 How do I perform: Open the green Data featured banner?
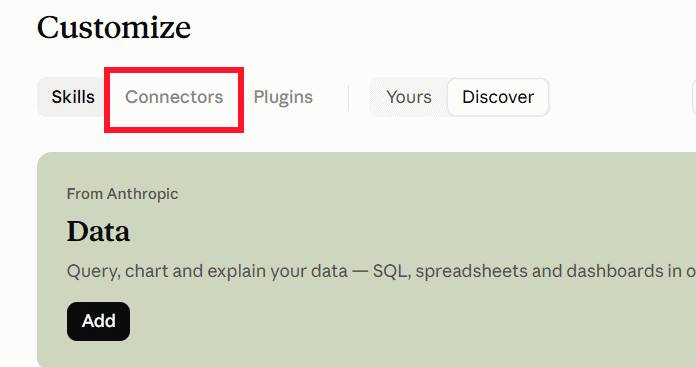point(367,260)
